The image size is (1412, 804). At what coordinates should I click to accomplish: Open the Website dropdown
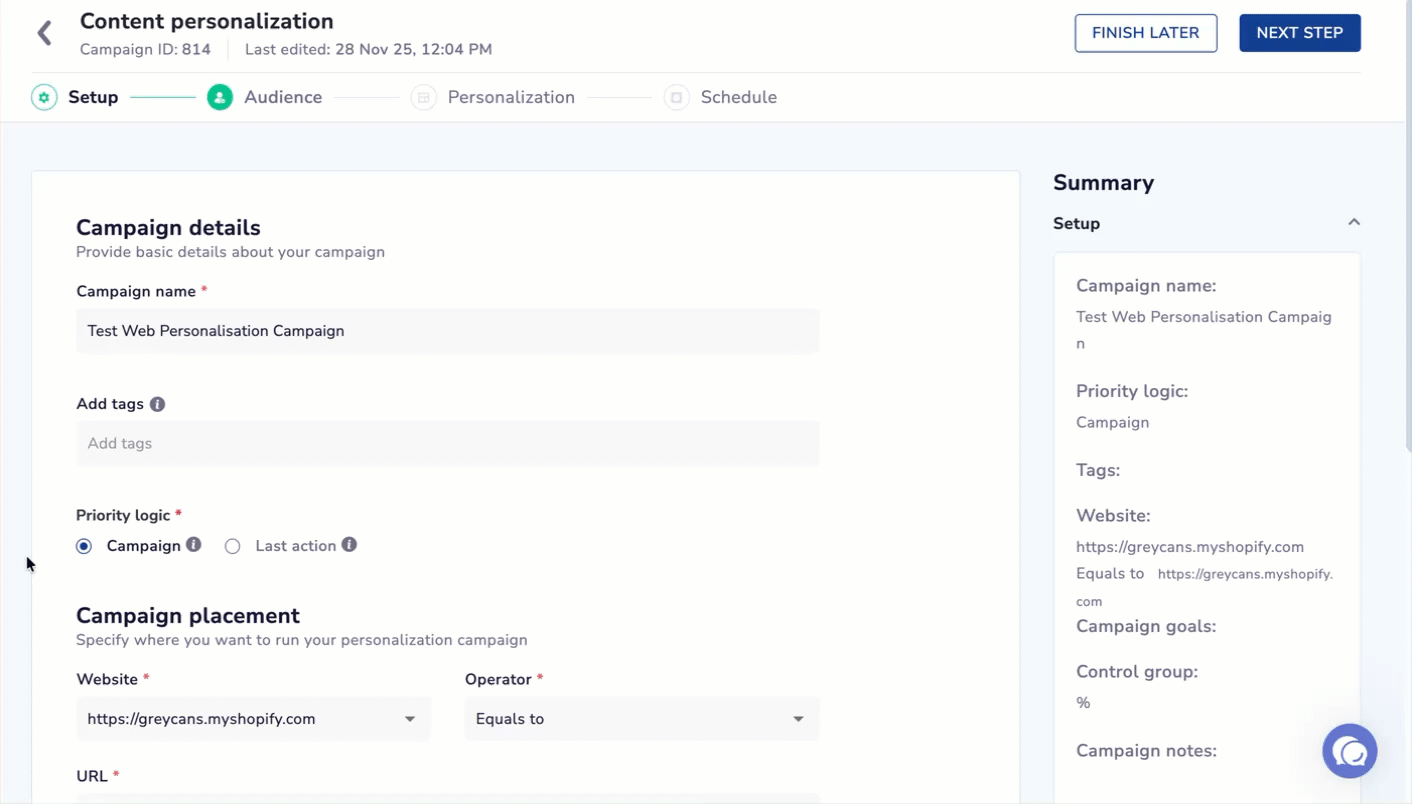(x=253, y=719)
